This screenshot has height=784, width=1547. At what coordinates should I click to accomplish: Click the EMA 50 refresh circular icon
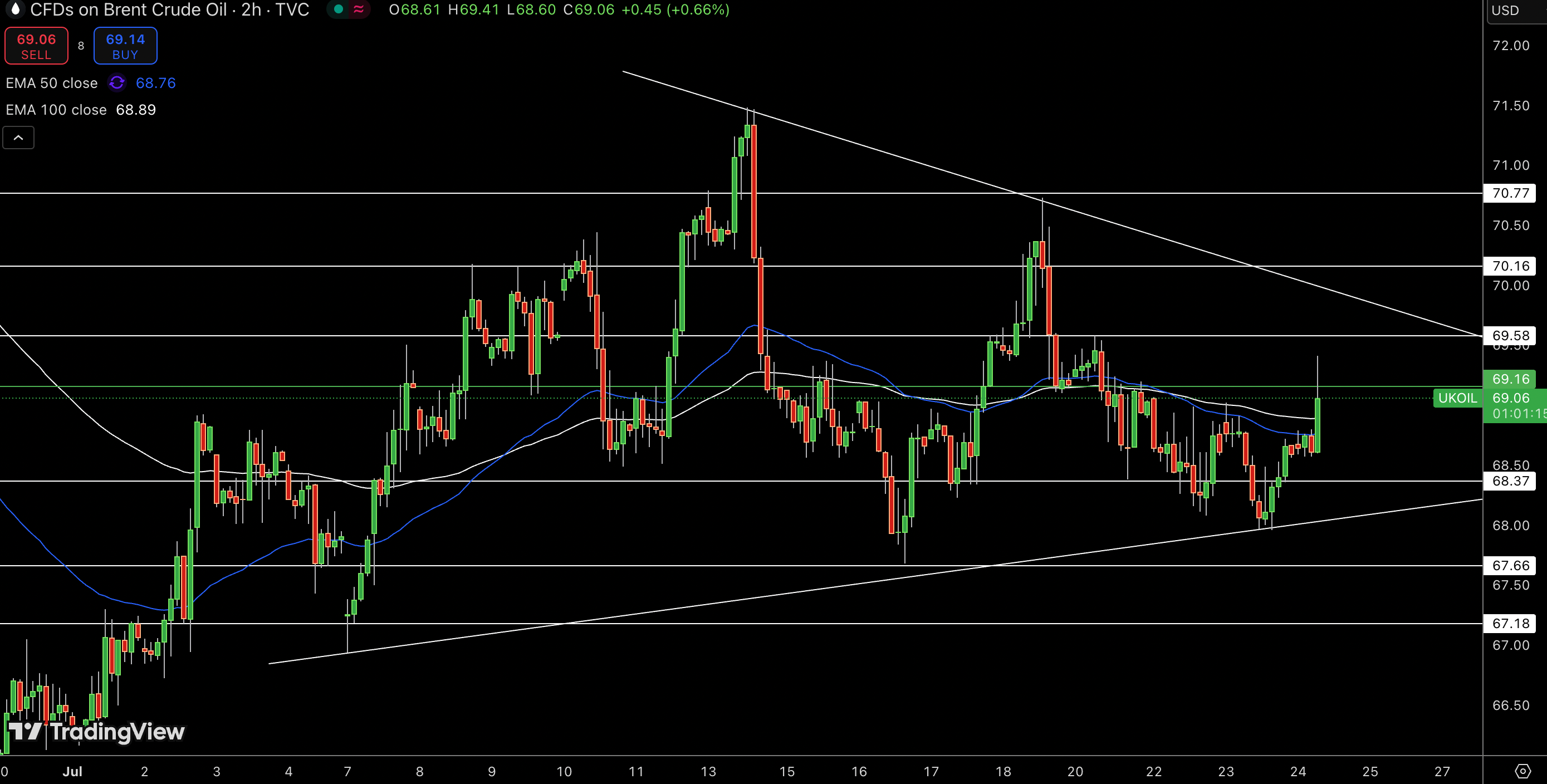click(x=116, y=83)
